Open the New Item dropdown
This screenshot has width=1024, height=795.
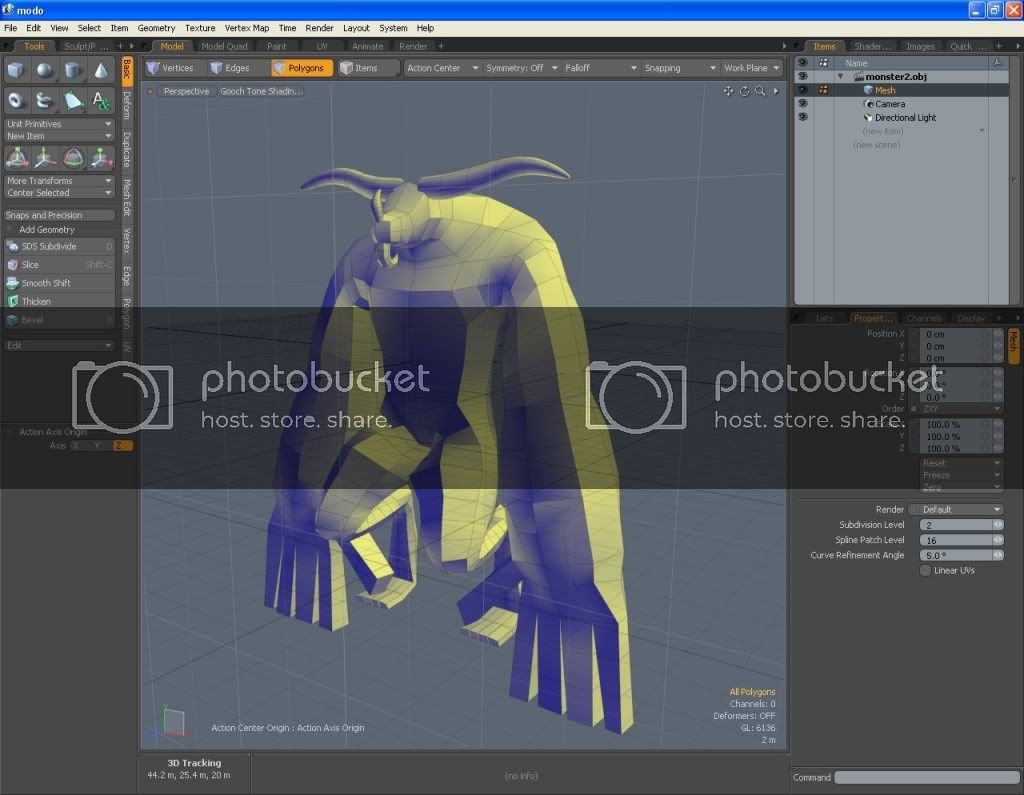point(59,136)
